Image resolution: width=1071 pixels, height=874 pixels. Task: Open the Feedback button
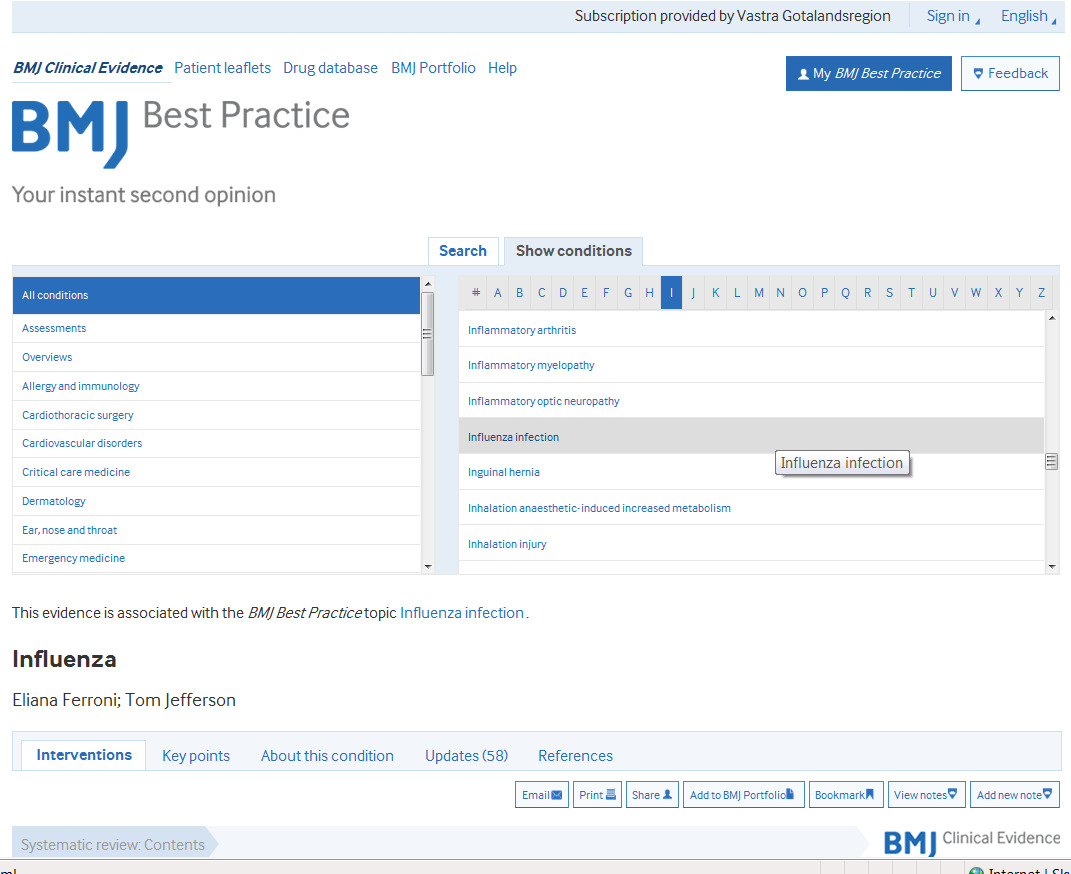1010,73
